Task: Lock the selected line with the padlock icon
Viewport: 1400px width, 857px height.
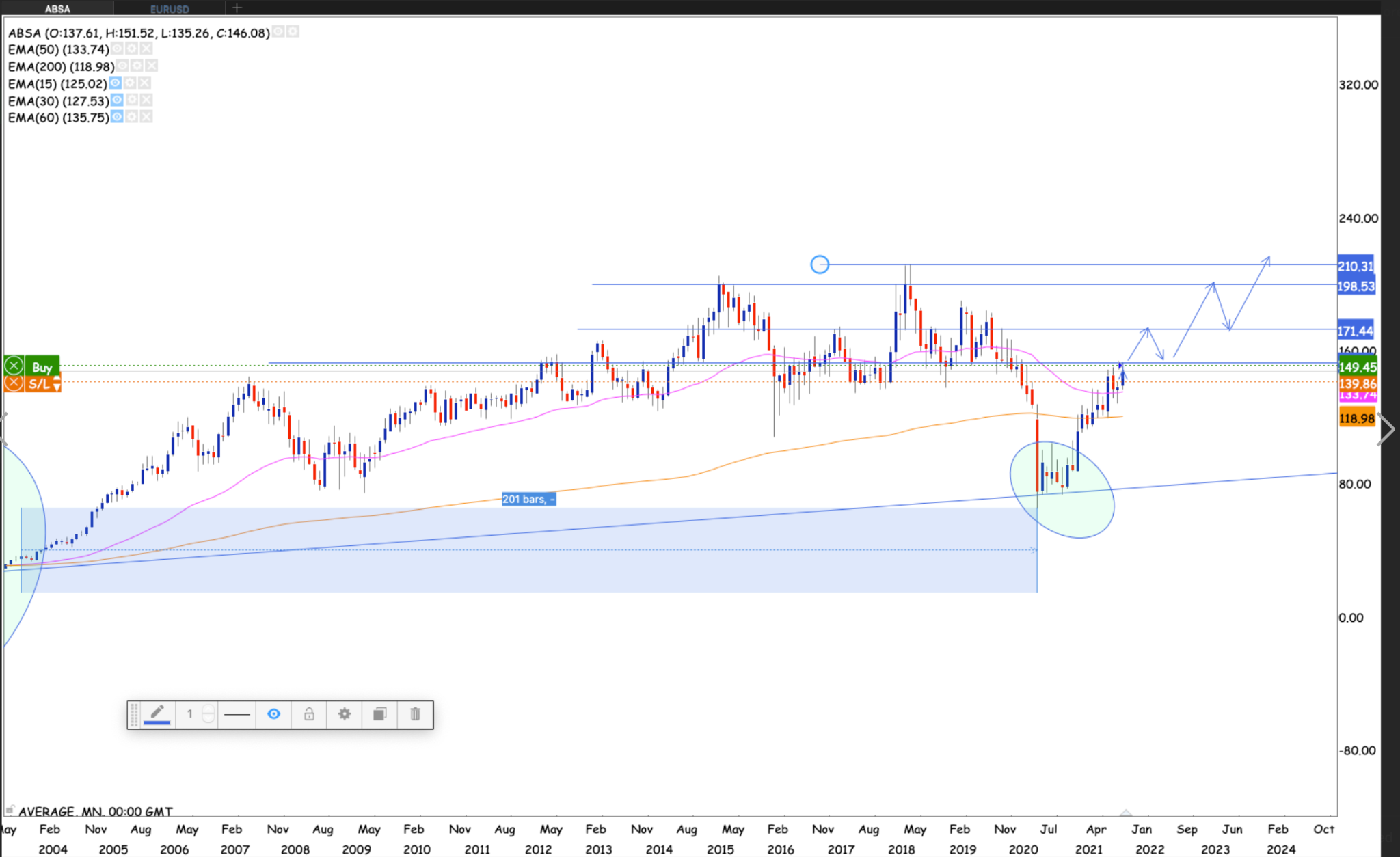Action: (x=309, y=714)
